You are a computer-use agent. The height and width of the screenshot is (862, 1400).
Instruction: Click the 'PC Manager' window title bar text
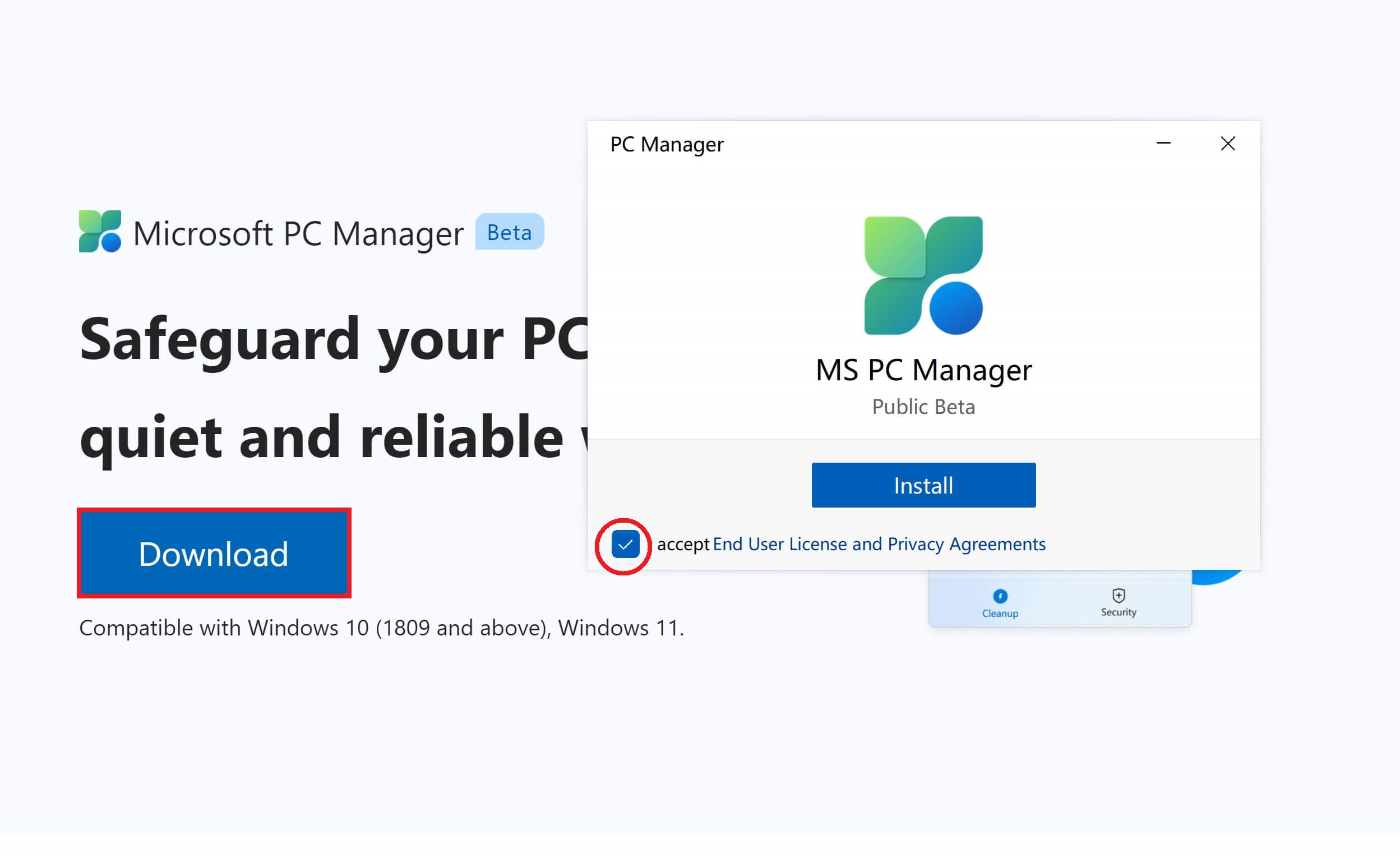(x=667, y=145)
